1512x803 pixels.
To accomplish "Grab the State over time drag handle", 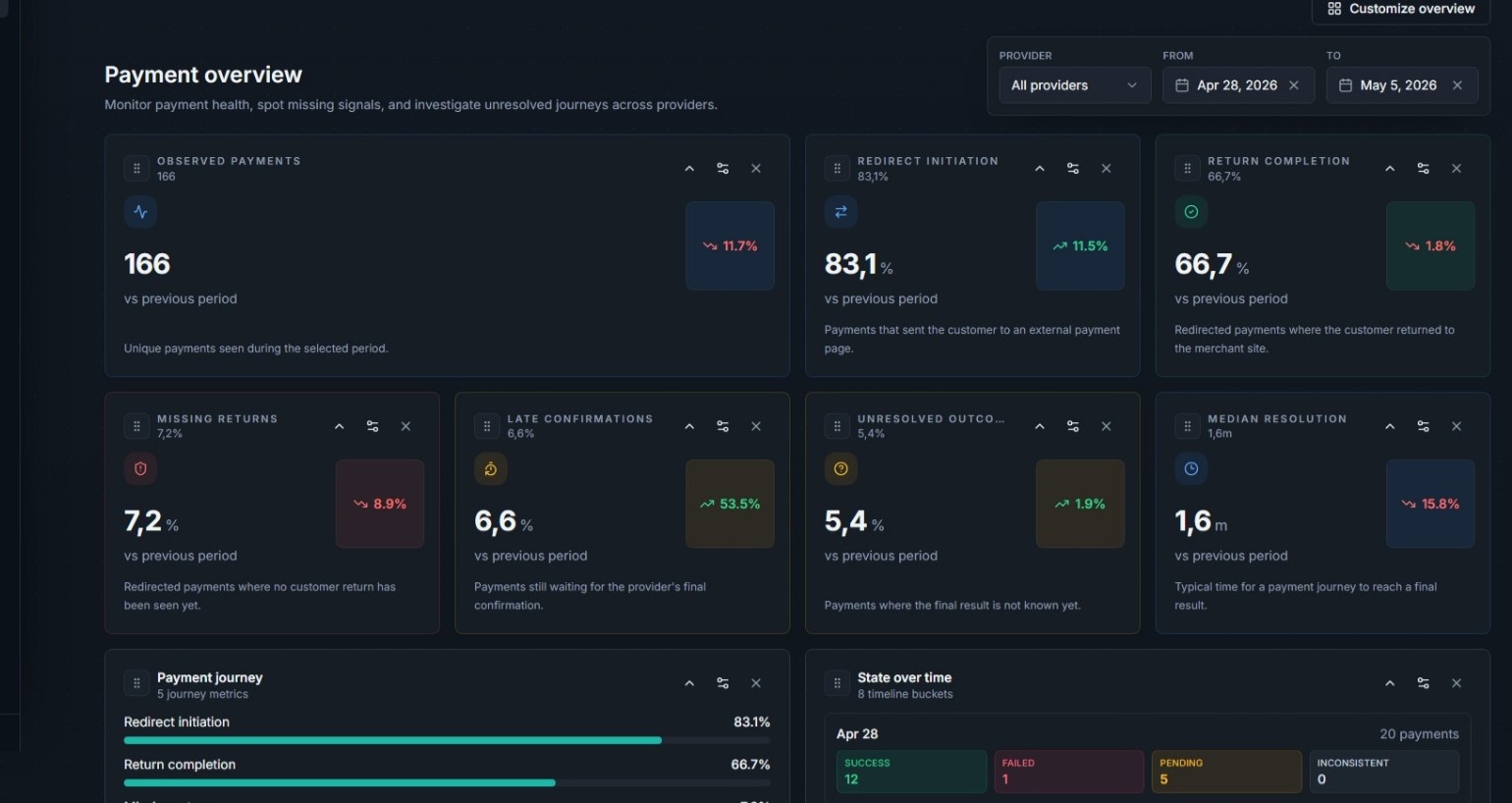I will pyautogui.click(x=837, y=683).
